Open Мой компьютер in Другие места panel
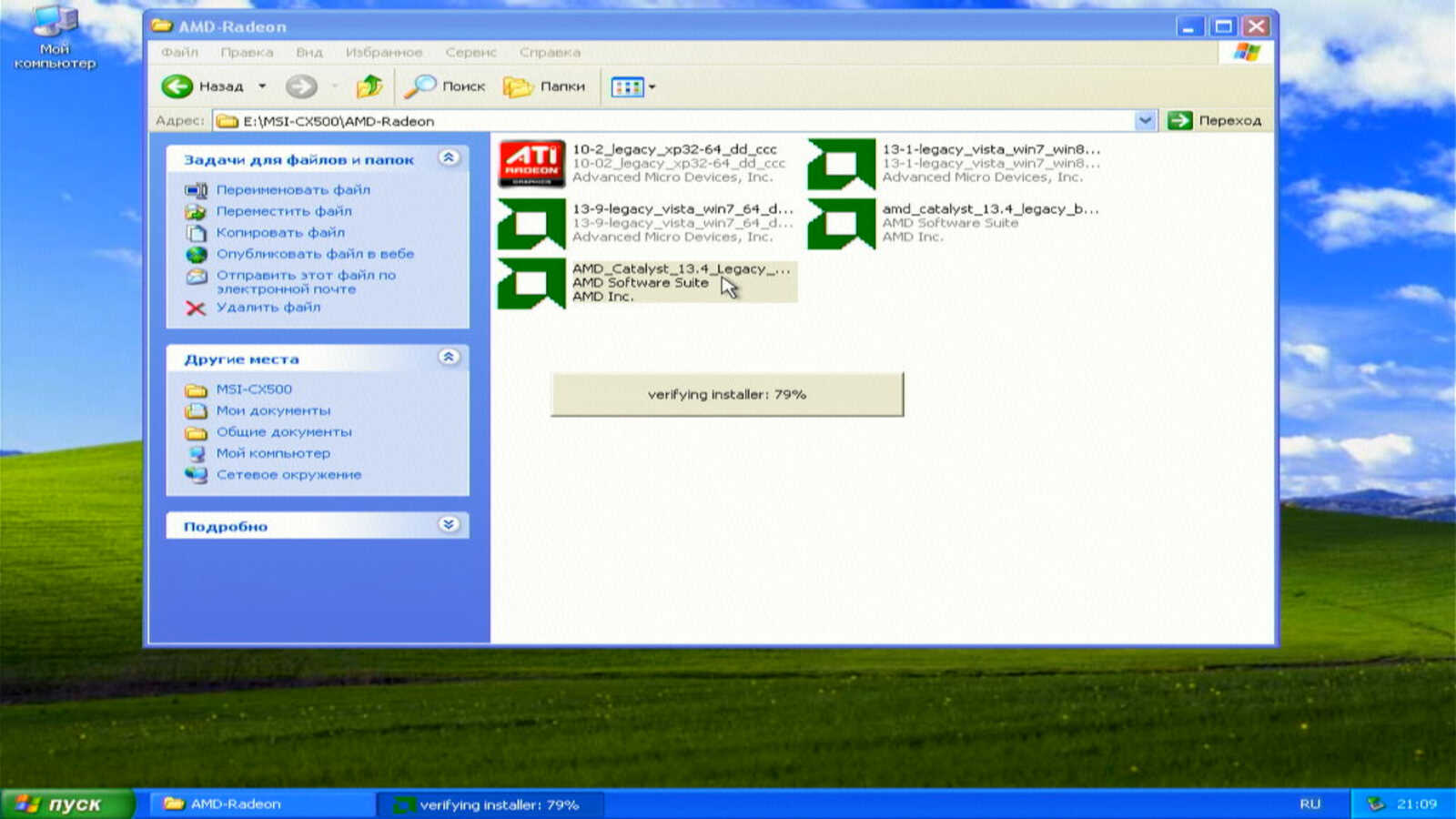Image resolution: width=1456 pixels, height=819 pixels. click(x=273, y=453)
